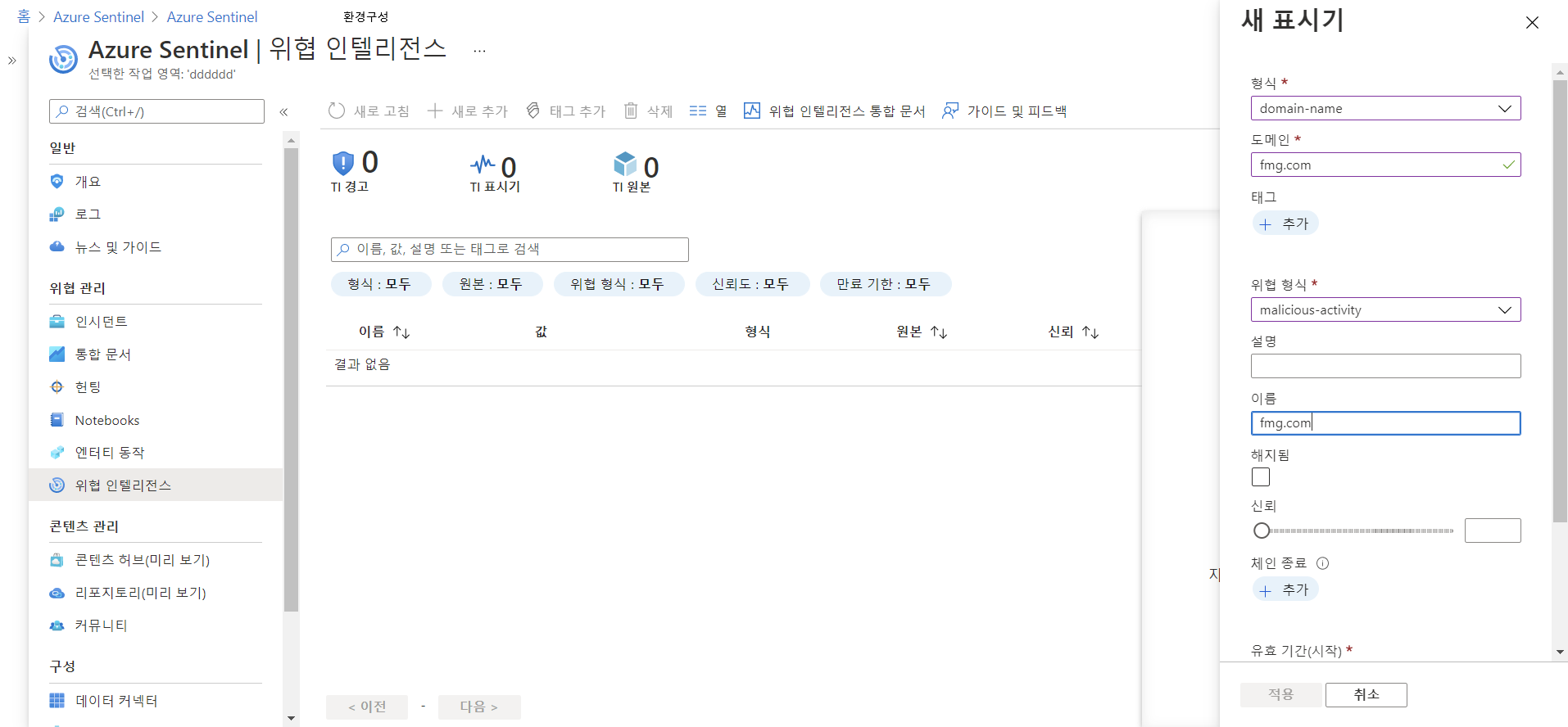Click the Azure Sentinel logo icon
The image size is (1568, 727).
[63, 59]
